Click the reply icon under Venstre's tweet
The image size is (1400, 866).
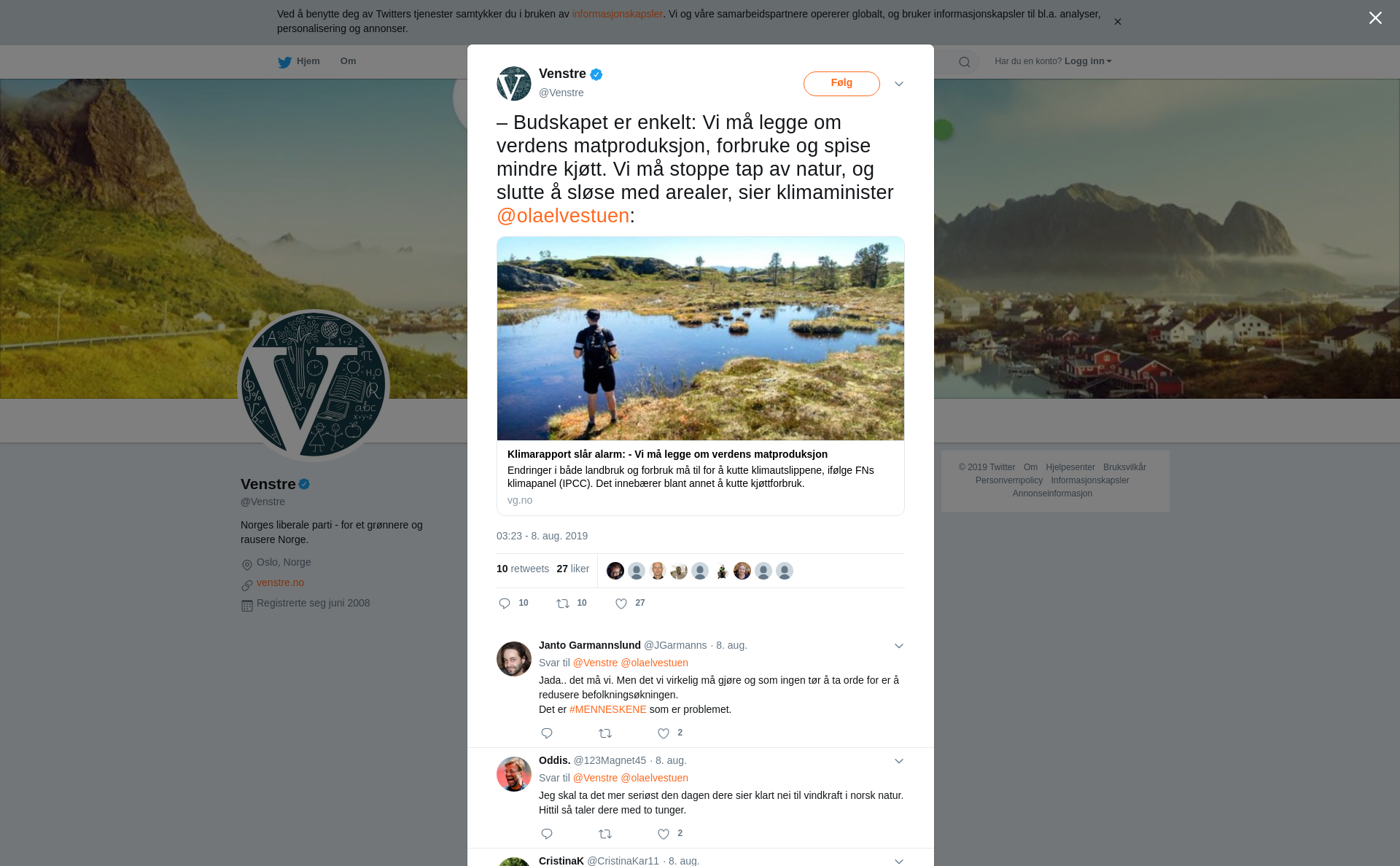[x=505, y=604]
